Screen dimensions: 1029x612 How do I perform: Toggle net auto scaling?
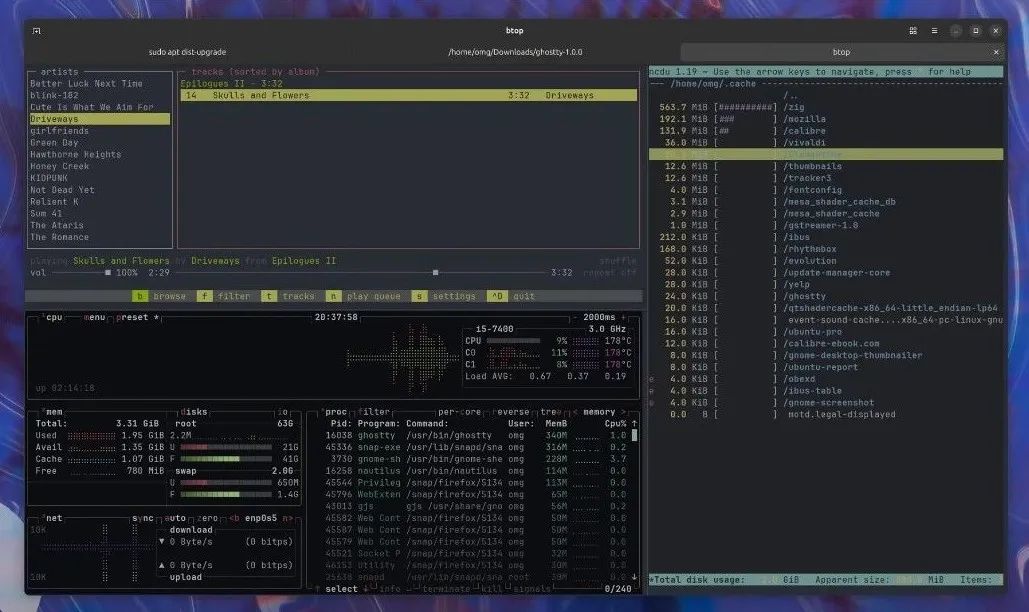coord(175,518)
